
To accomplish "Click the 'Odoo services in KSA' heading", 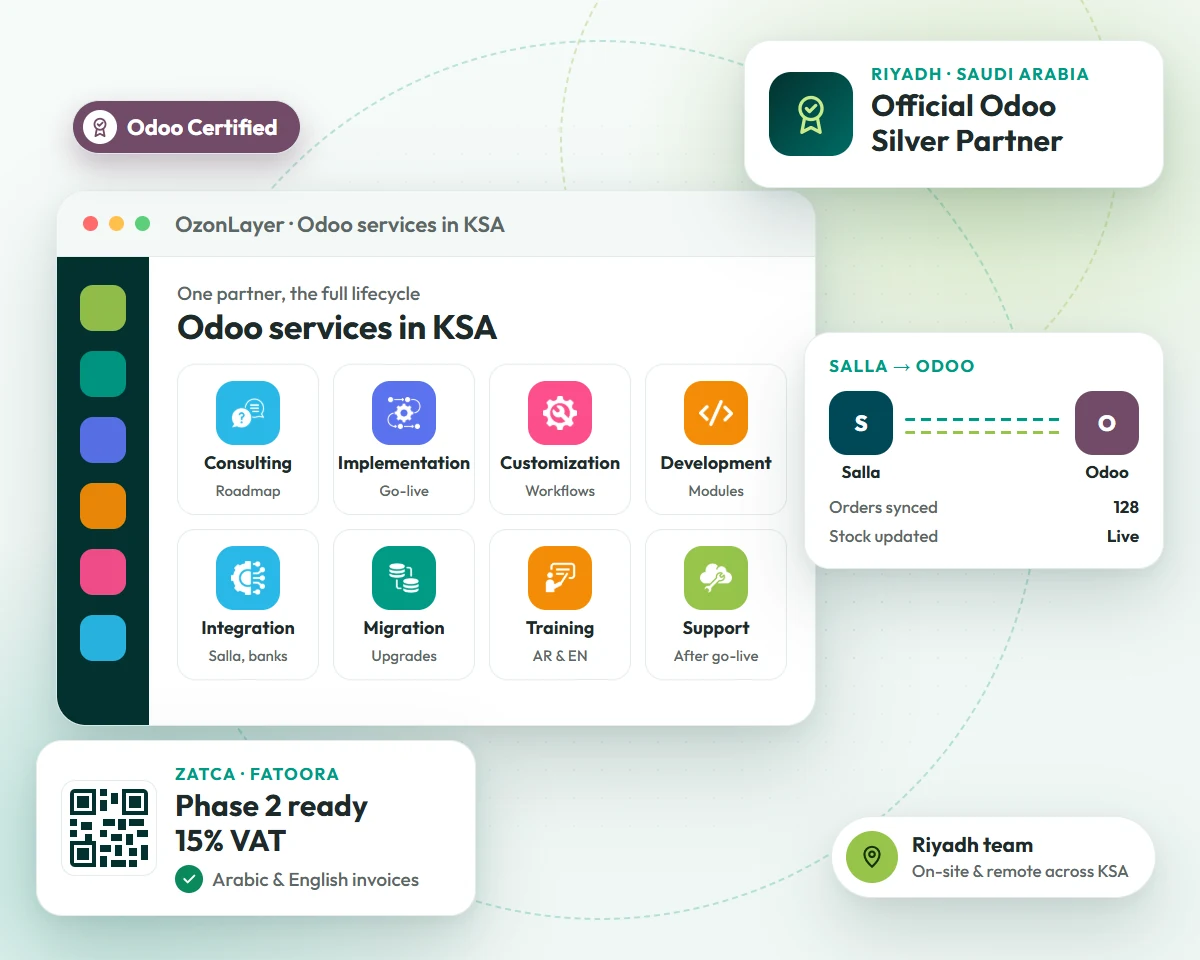I will point(337,327).
